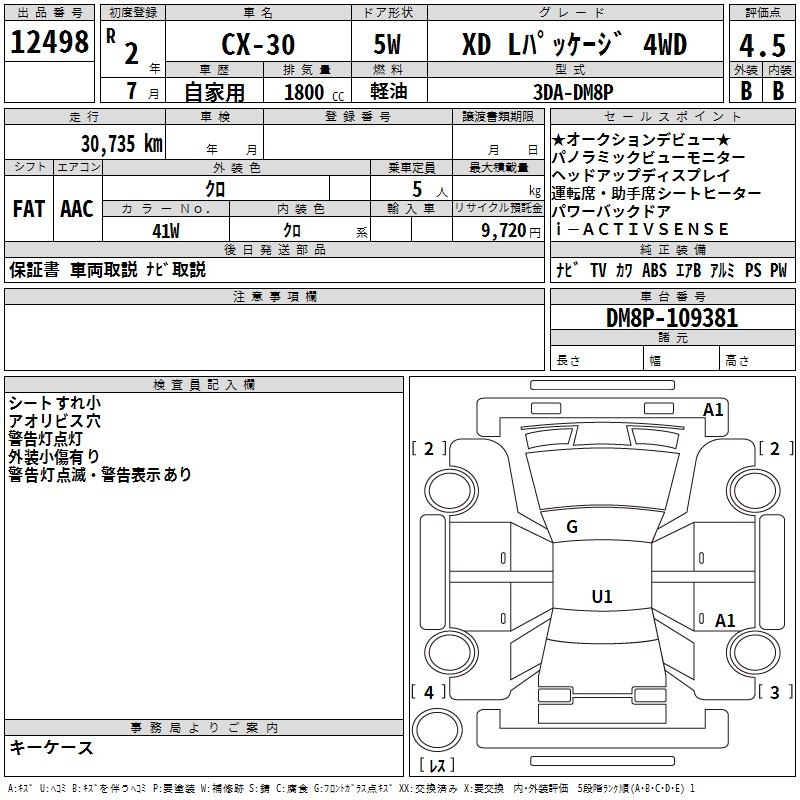Click the 30,735 km mileage value
Image resolution: width=800 pixels, height=800 pixels.
pyautogui.click(x=121, y=143)
